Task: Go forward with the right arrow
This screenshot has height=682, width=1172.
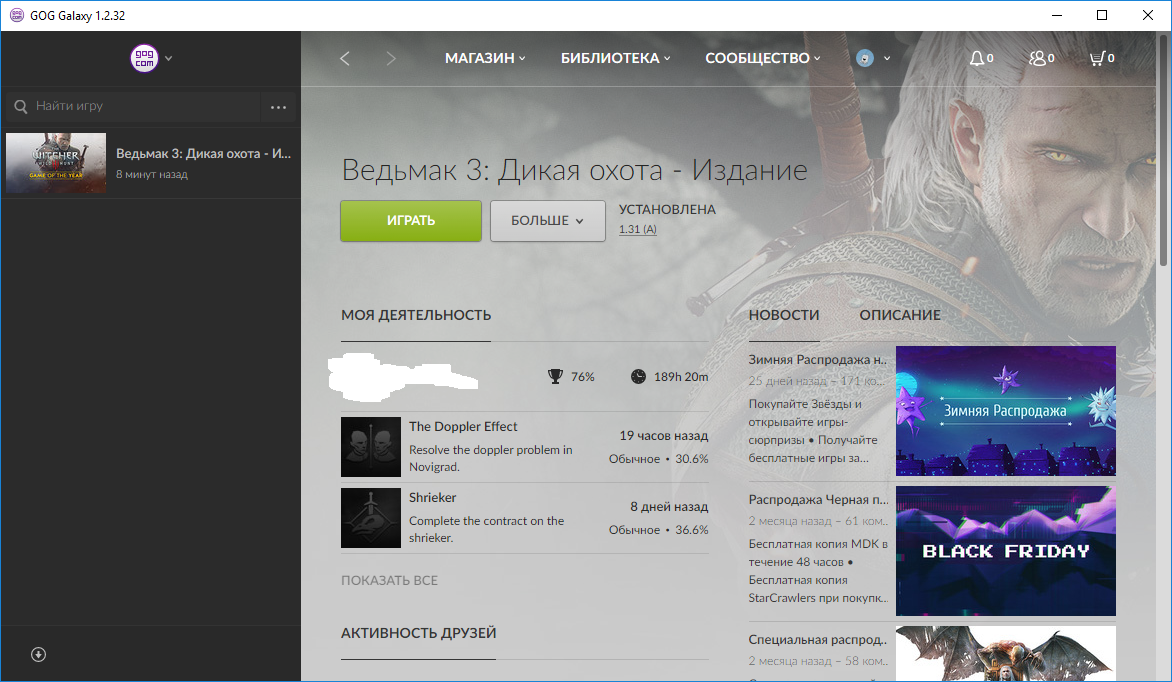Action: point(391,58)
